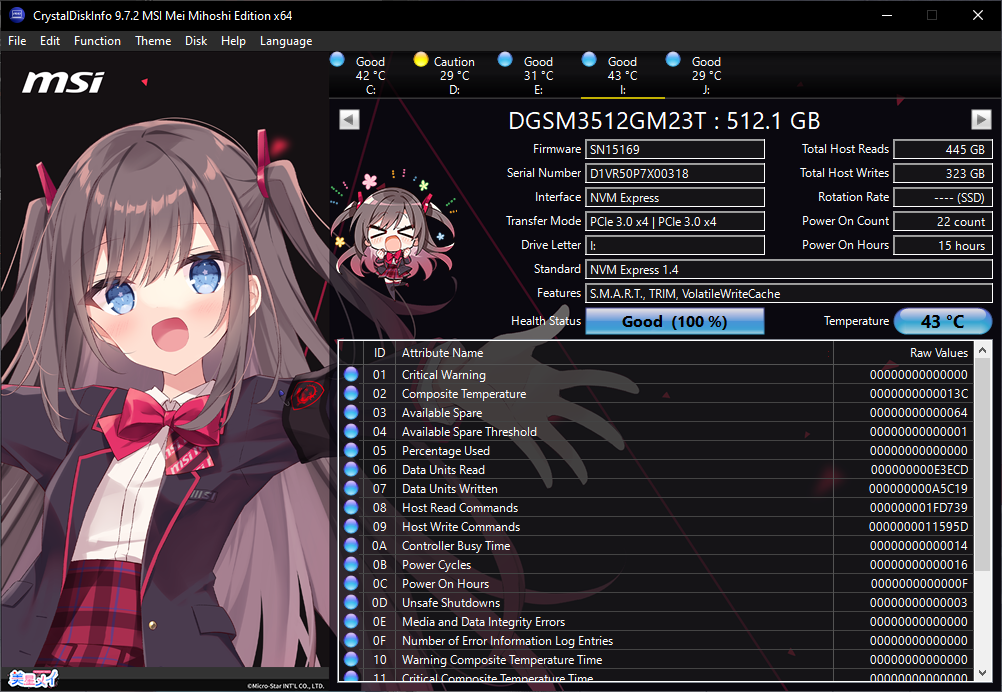Go to next disk with right arrow

981,119
